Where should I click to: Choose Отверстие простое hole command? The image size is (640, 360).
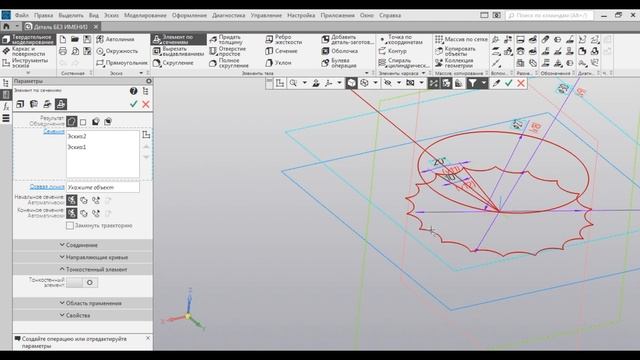(x=228, y=51)
